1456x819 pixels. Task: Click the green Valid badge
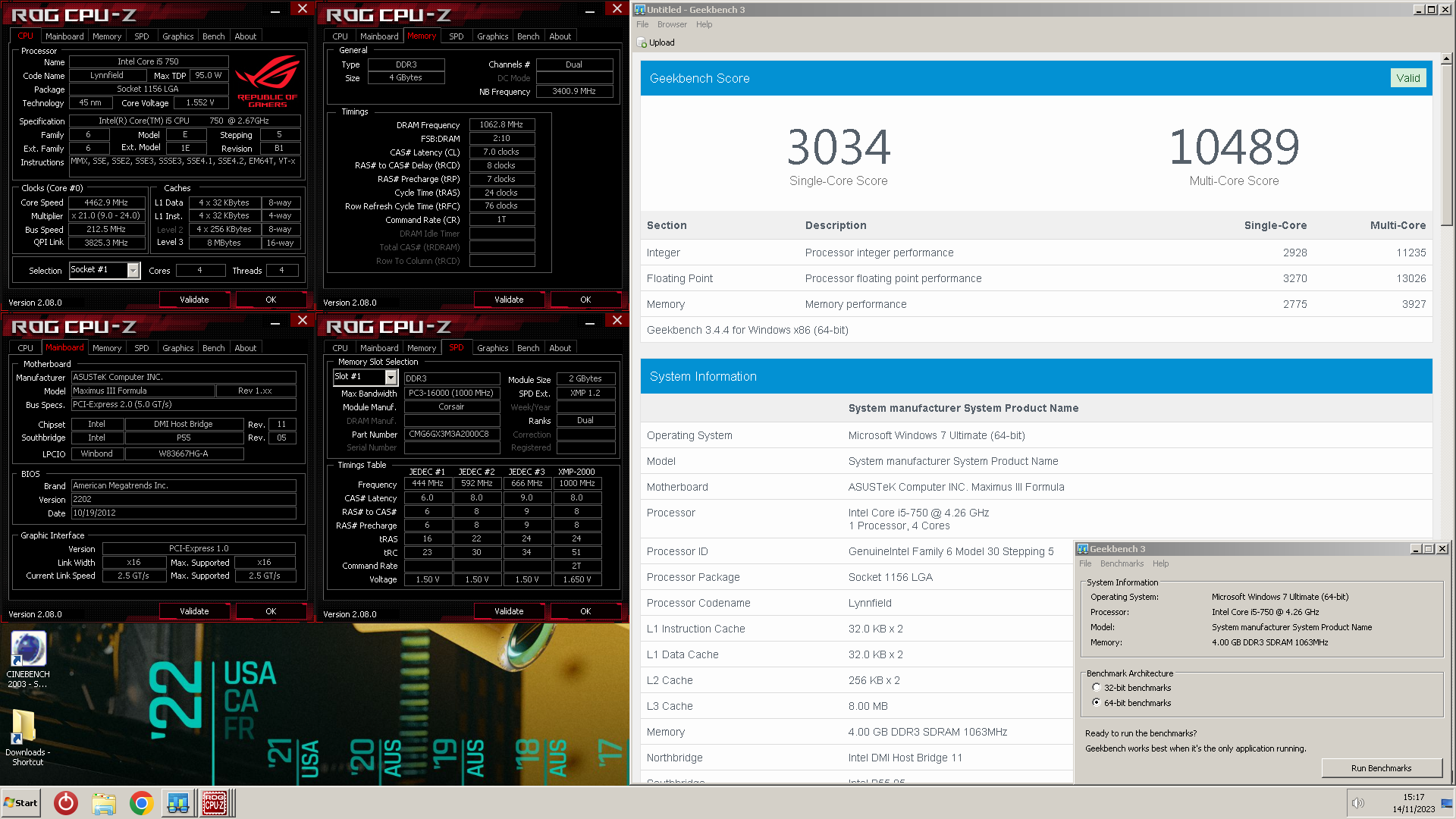1408,78
